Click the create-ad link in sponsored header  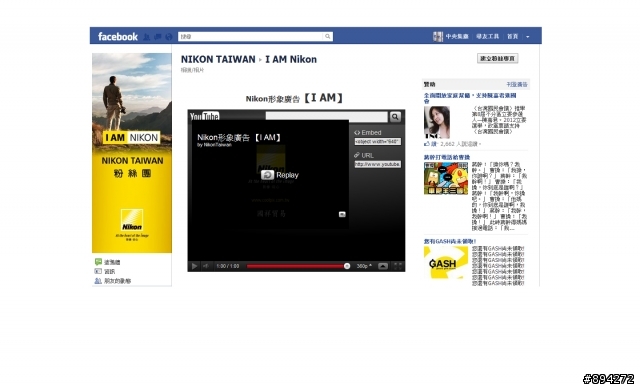(x=517, y=85)
